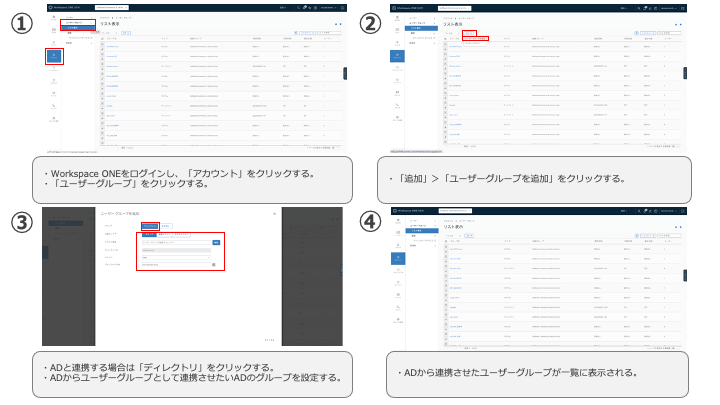This screenshot has width=720, height=405.
Task: Click icon beside Group Base DN field
Action: (214, 265)
